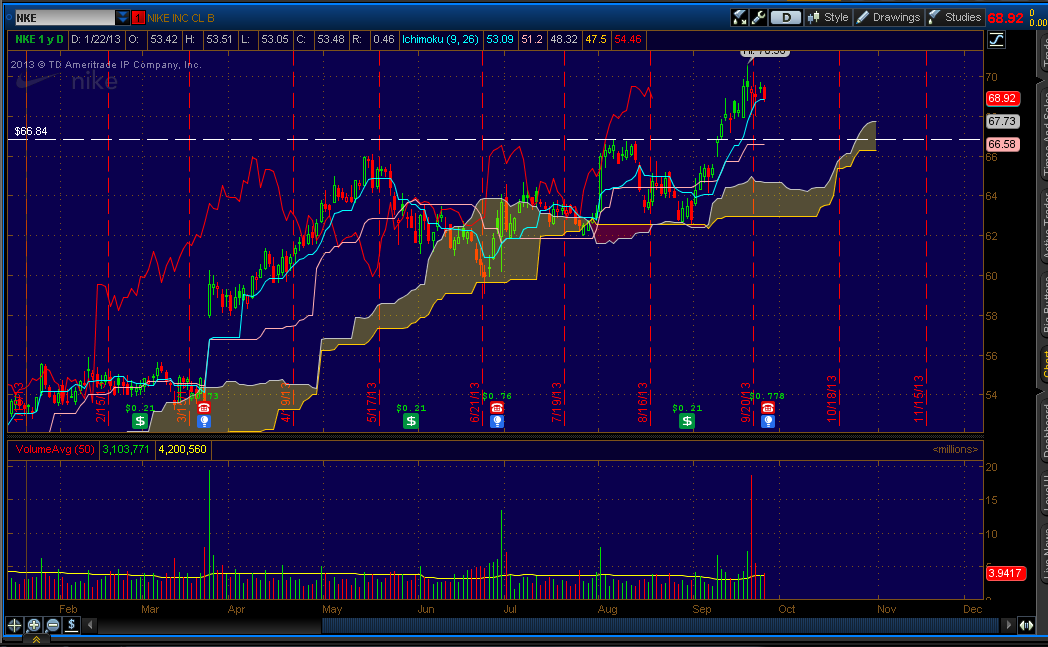Click the 47.5 yellow Ichimoku value

tap(596, 39)
